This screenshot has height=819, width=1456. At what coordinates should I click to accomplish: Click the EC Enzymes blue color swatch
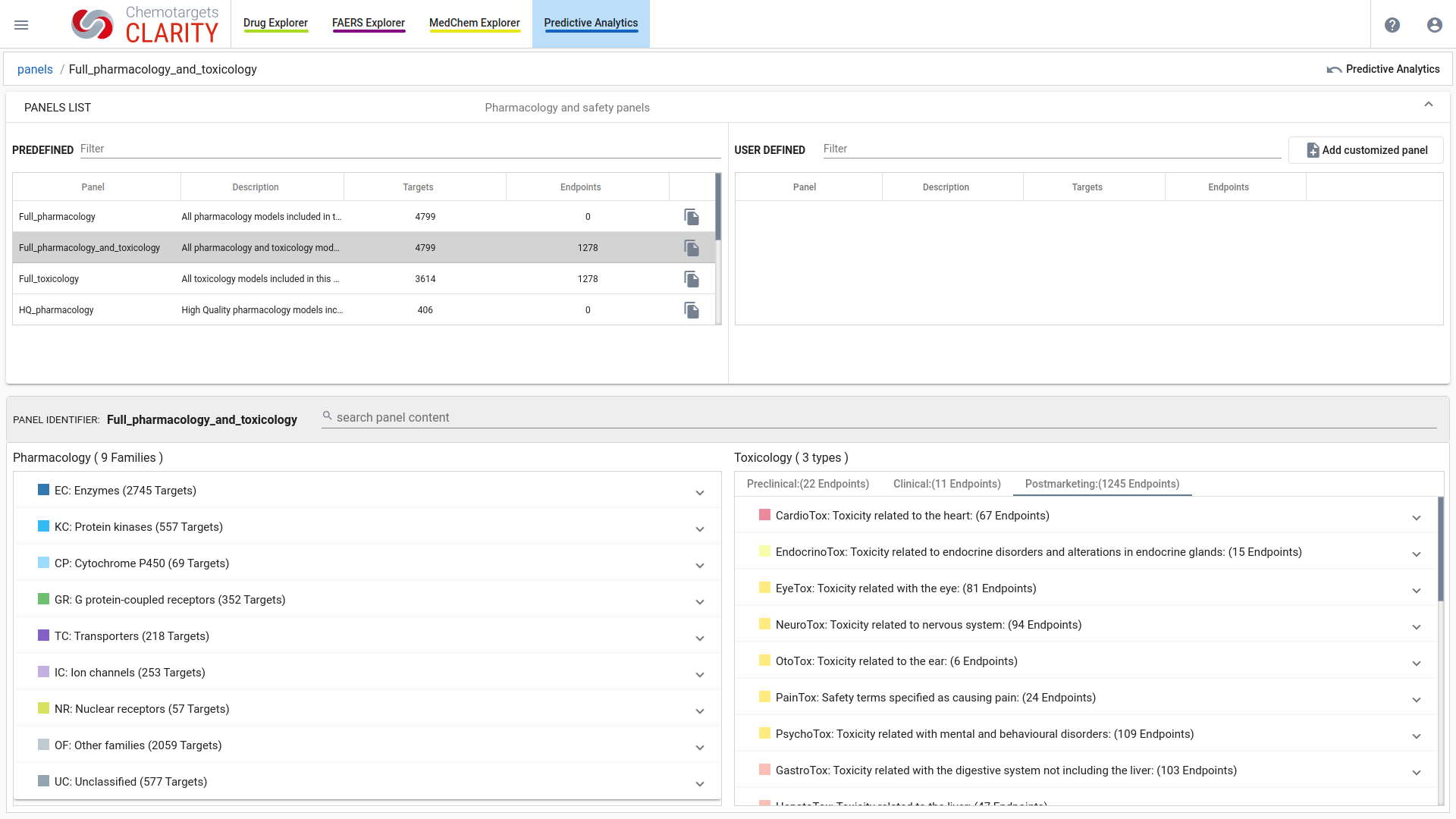(x=43, y=490)
